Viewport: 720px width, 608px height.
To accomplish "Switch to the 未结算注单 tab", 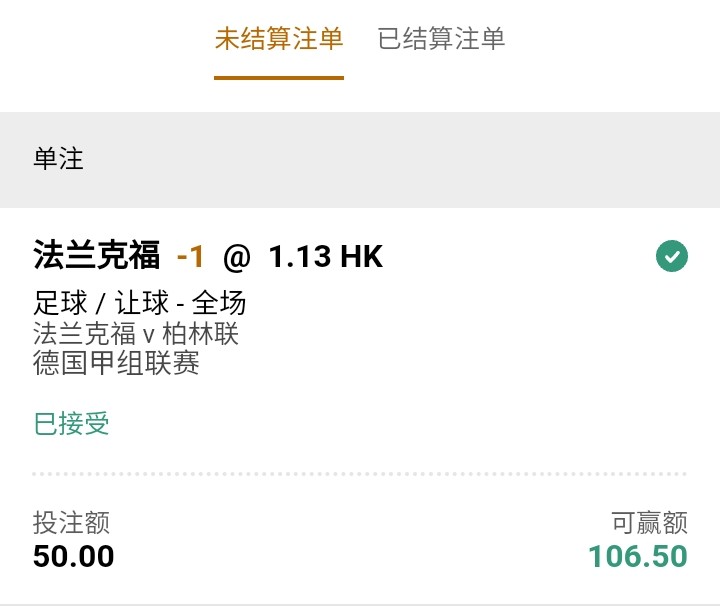I will pyautogui.click(x=279, y=39).
